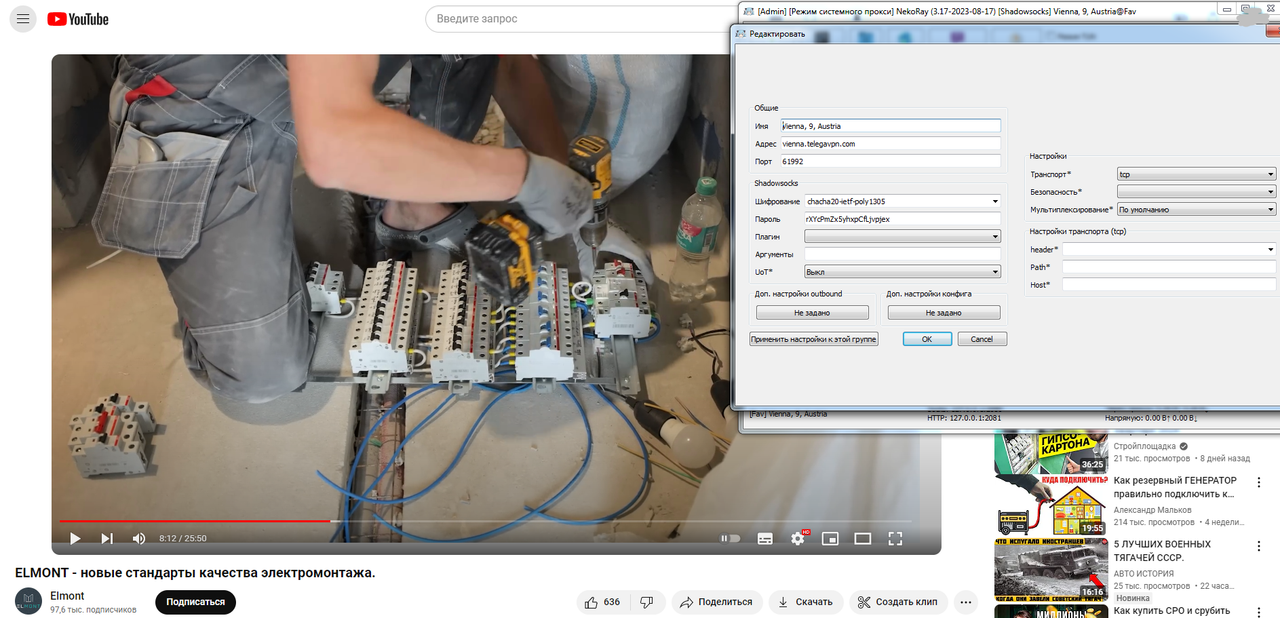
Task: Open the ГИПСОКАРТОНА video thumbnail
Action: [1050, 453]
